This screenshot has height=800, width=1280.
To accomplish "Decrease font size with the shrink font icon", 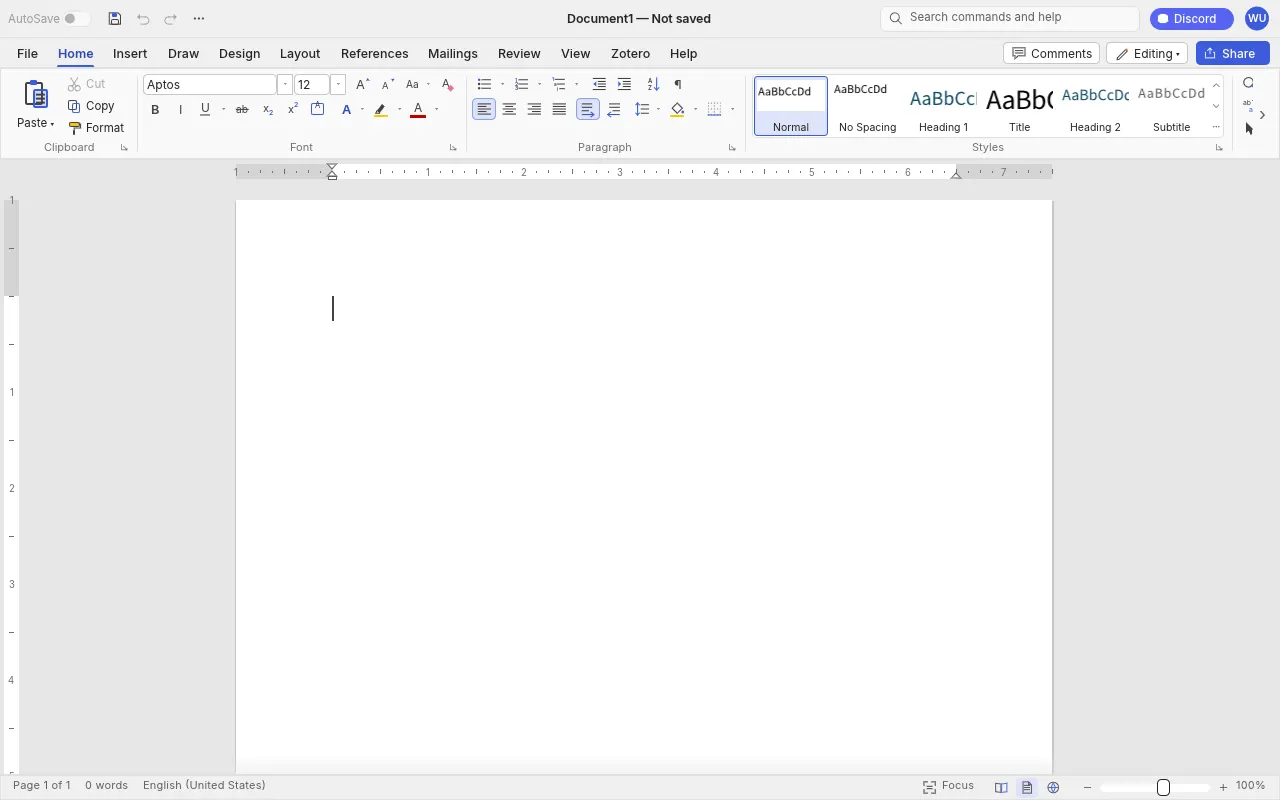I will pyautogui.click(x=388, y=85).
